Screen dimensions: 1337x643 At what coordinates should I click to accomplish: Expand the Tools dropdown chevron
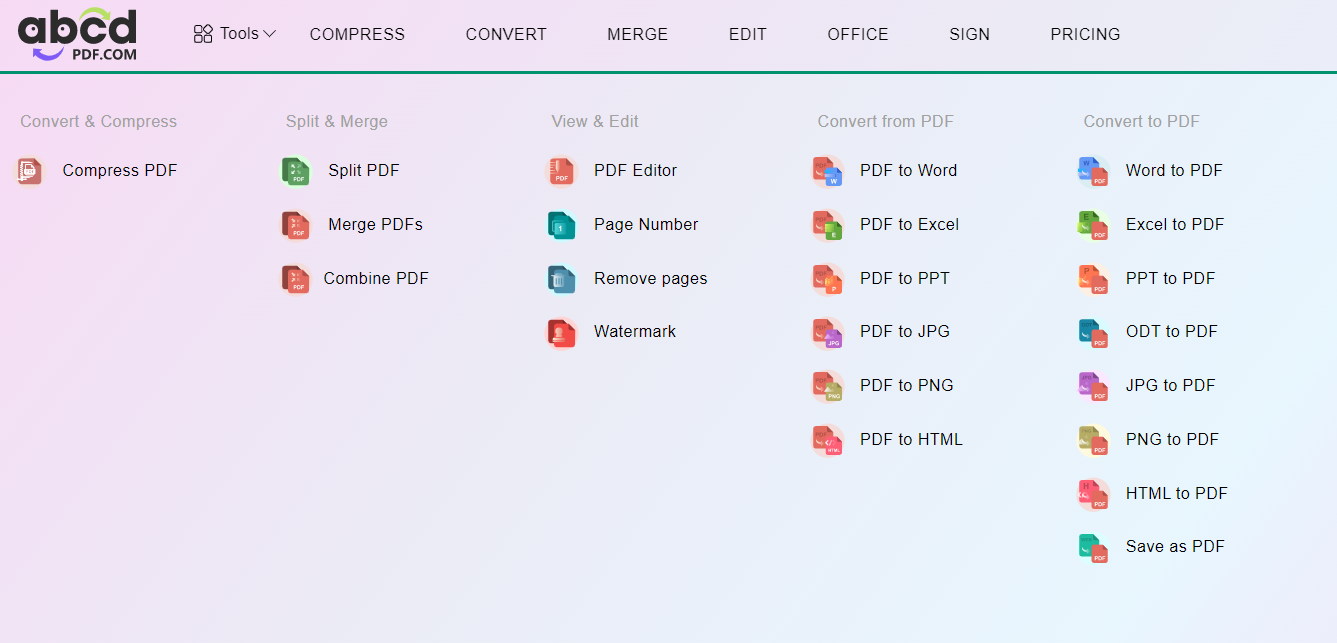pyautogui.click(x=269, y=34)
